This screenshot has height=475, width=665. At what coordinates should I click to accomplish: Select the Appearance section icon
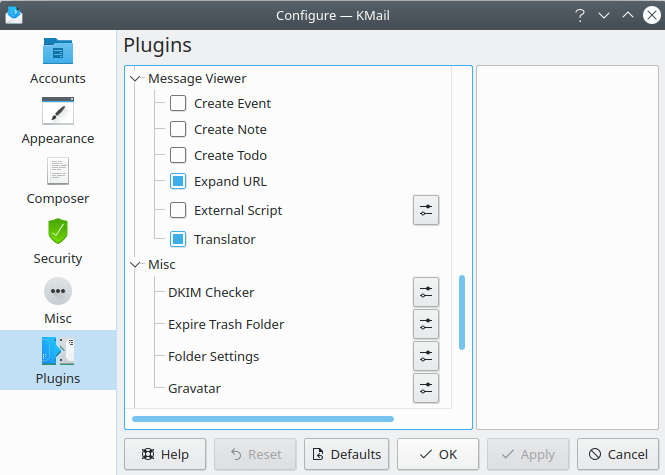click(x=58, y=120)
